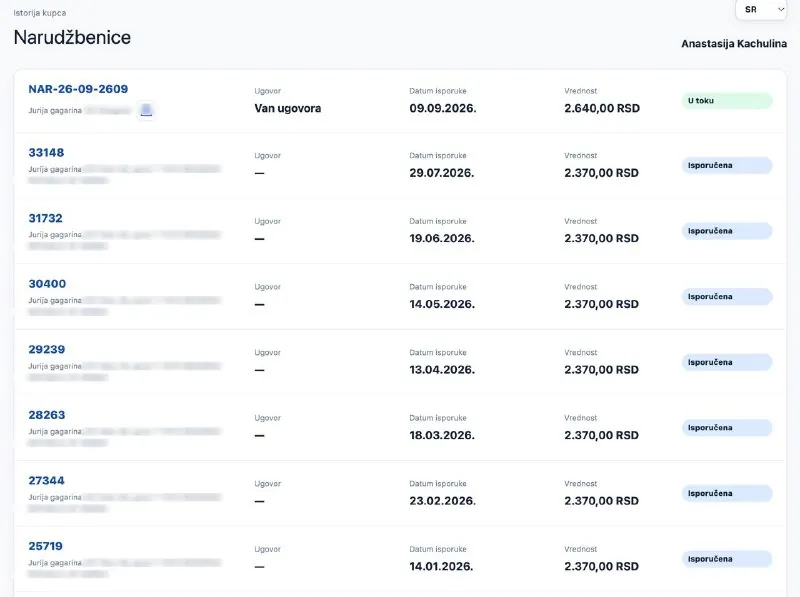The width and height of the screenshot is (800, 597).
Task: Click the 2.370,00 RSD value for order 27344
Action: tap(602, 501)
